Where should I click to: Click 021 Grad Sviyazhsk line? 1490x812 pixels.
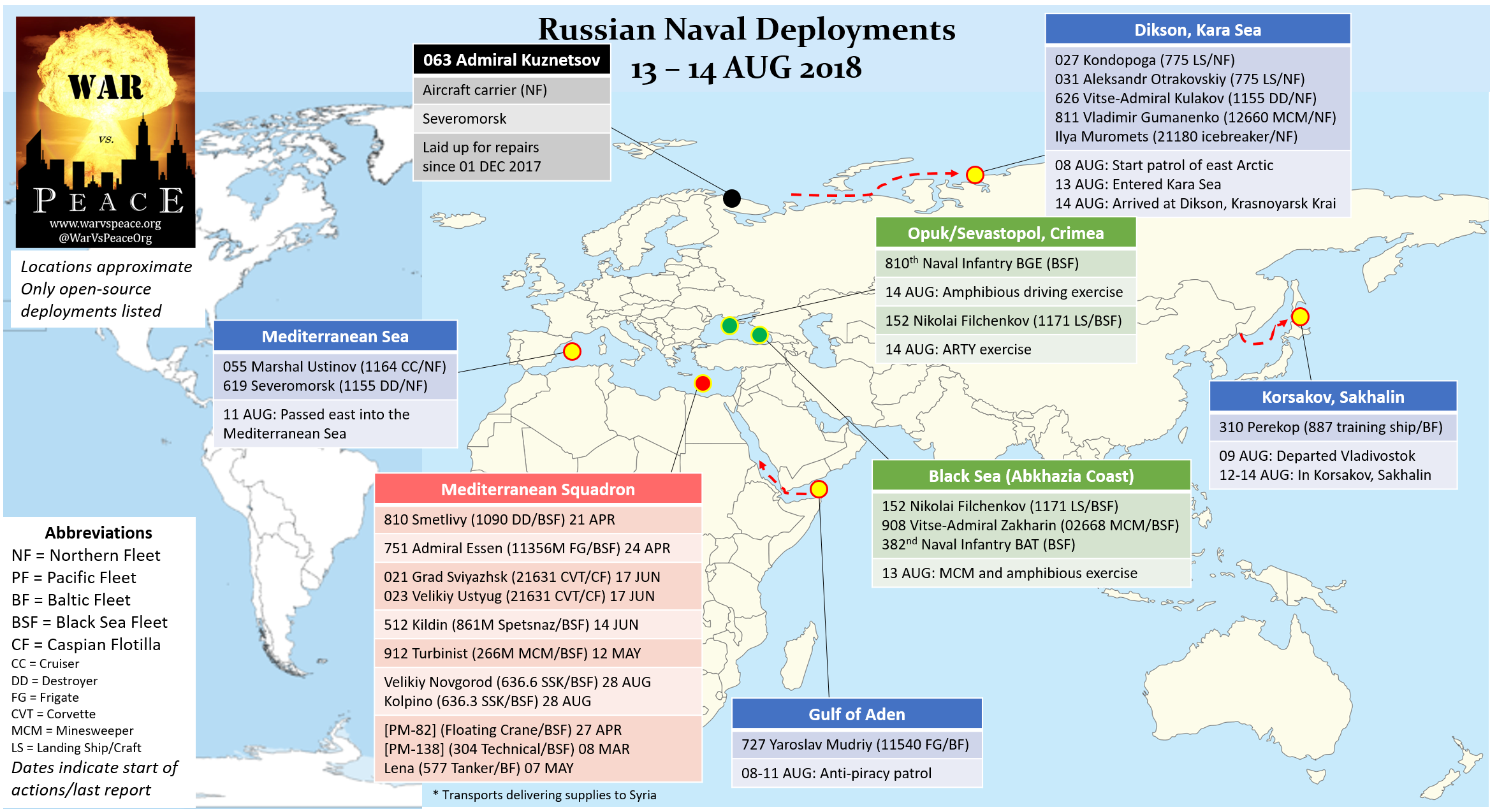[x=522, y=577]
